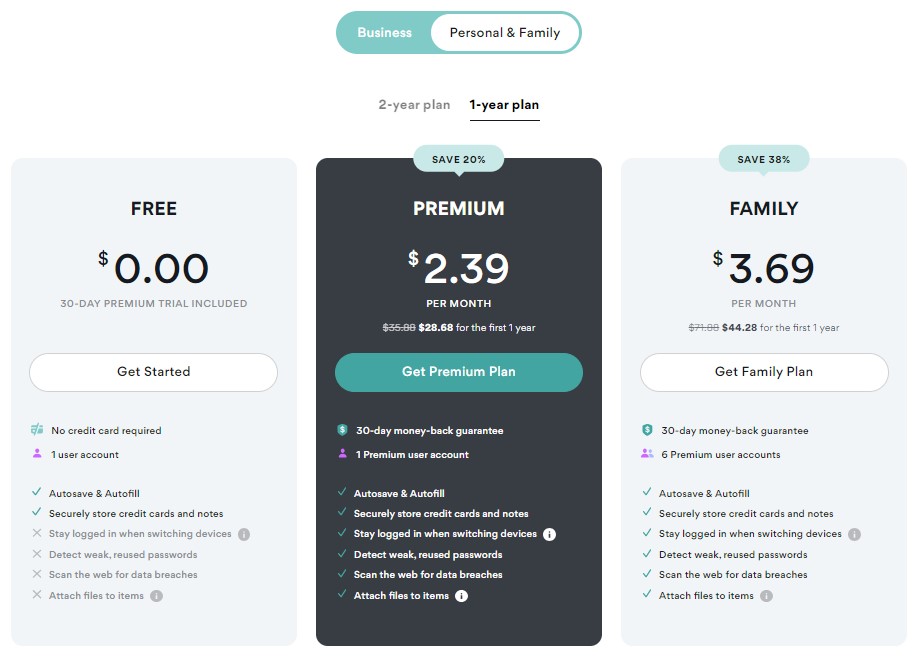Click the Free plan single user icon
The width and height of the screenshot is (923, 658).
point(37,454)
